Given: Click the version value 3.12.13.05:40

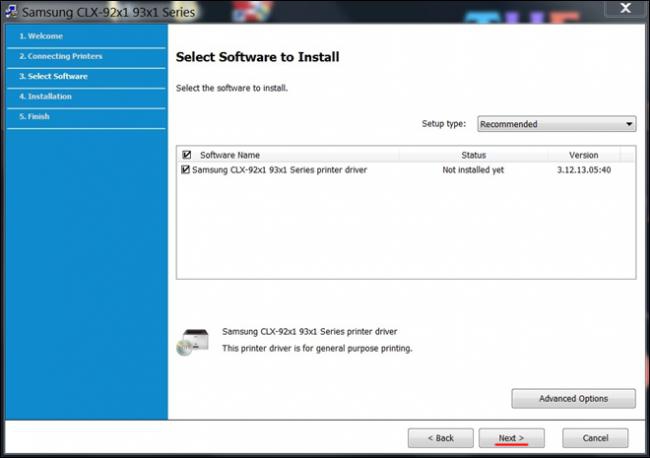Looking at the screenshot, I should tap(584, 170).
